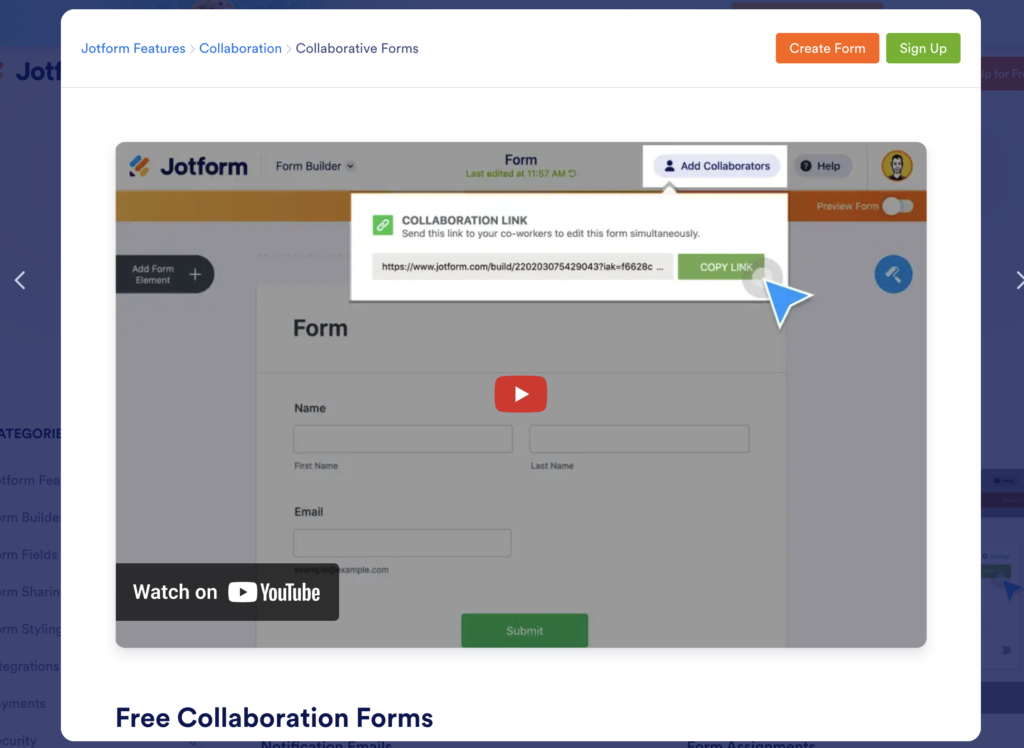Click the Add Collaborators button
The height and width of the screenshot is (748, 1024).
716,166
